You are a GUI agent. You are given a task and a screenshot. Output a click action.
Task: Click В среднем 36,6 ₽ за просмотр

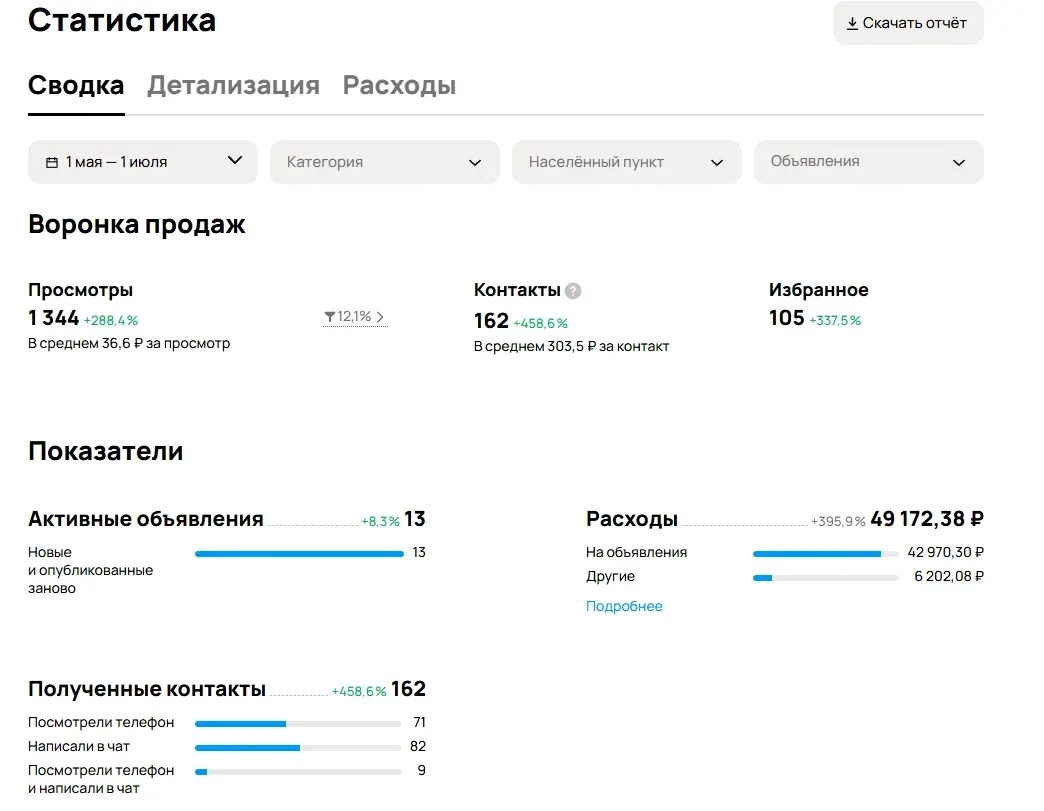pos(129,344)
